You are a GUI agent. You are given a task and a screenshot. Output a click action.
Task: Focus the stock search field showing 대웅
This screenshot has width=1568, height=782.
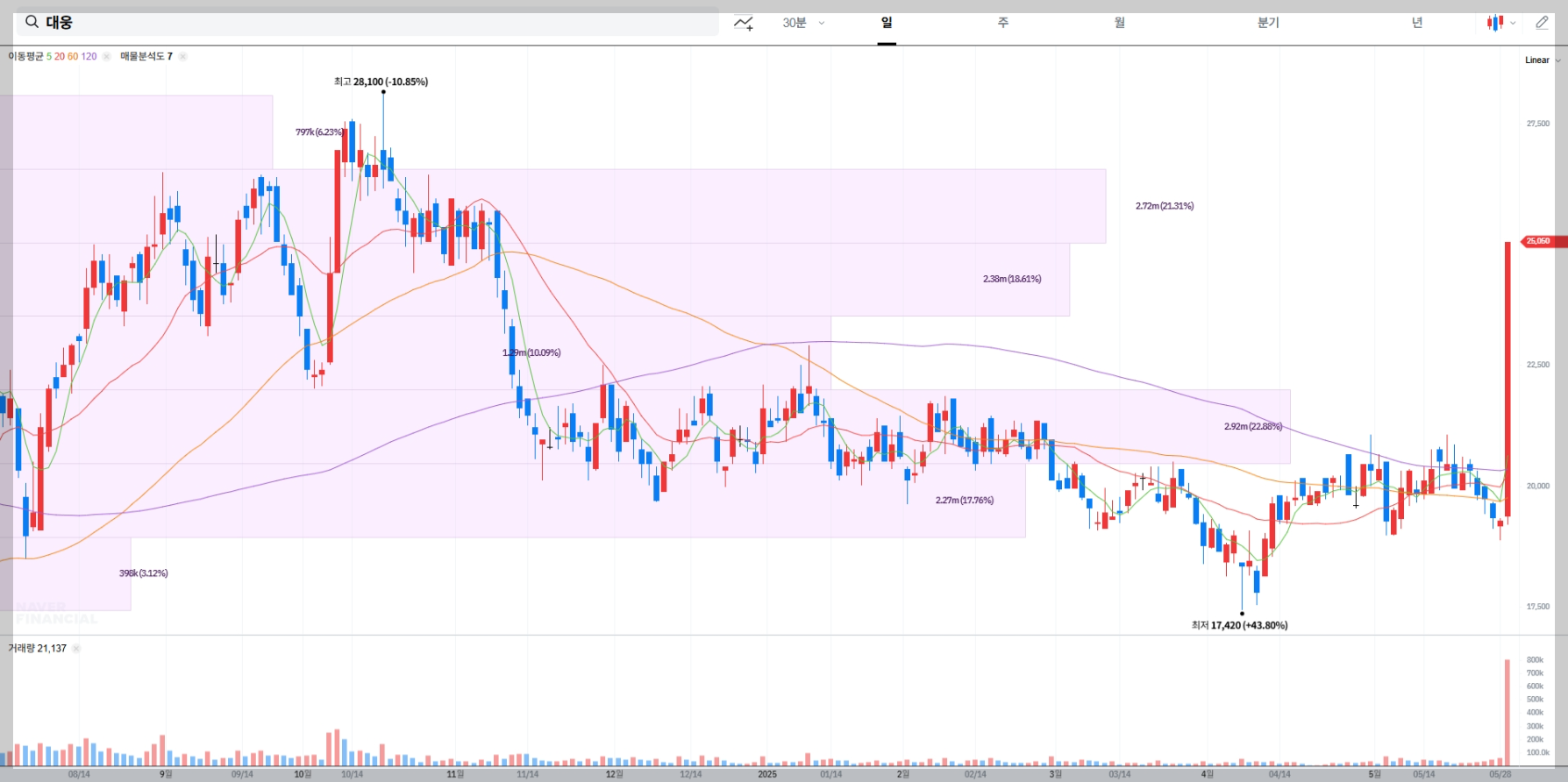coord(367,23)
